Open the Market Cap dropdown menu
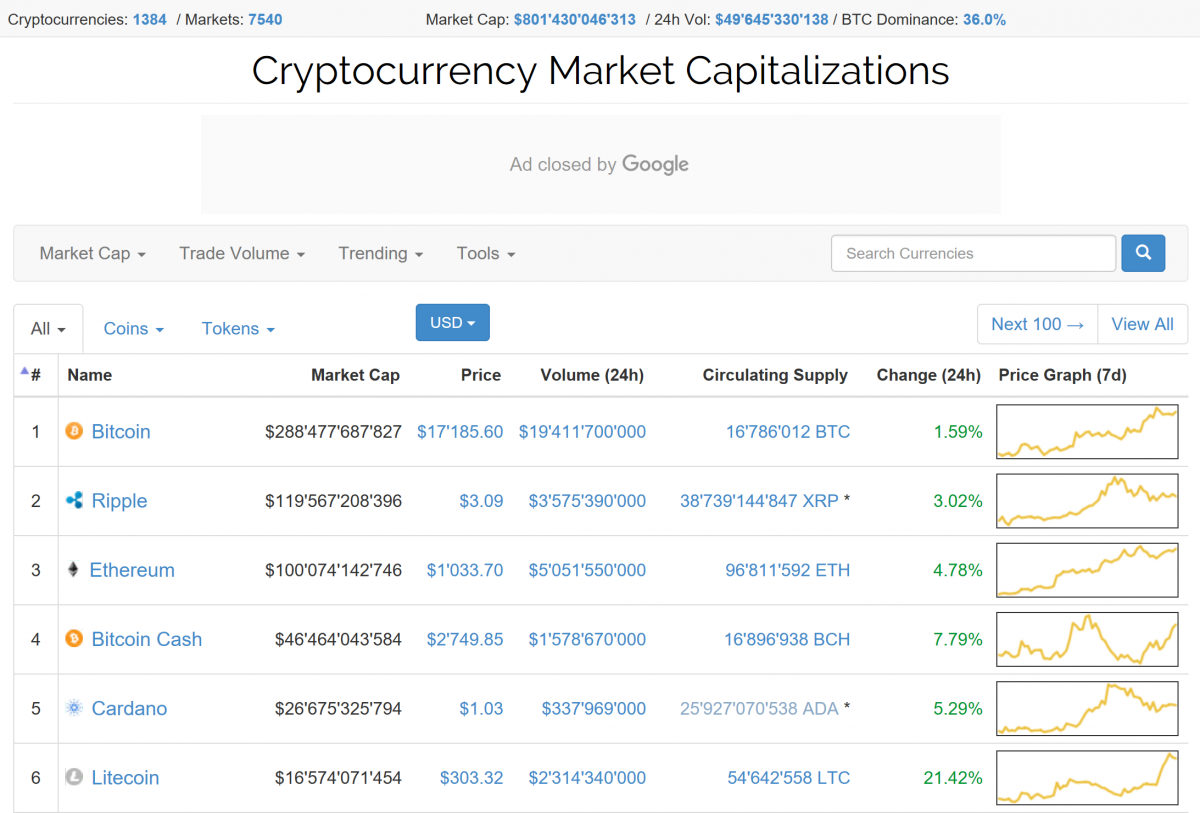This screenshot has height=813, width=1200. click(x=92, y=253)
